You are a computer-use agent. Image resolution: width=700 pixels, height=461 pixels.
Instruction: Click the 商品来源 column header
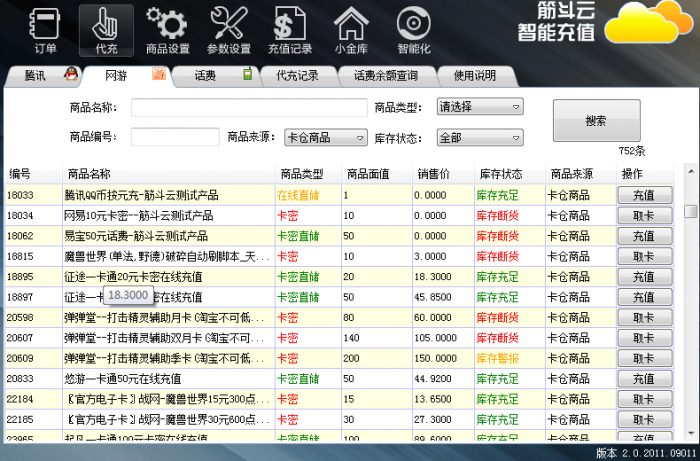[581, 174]
